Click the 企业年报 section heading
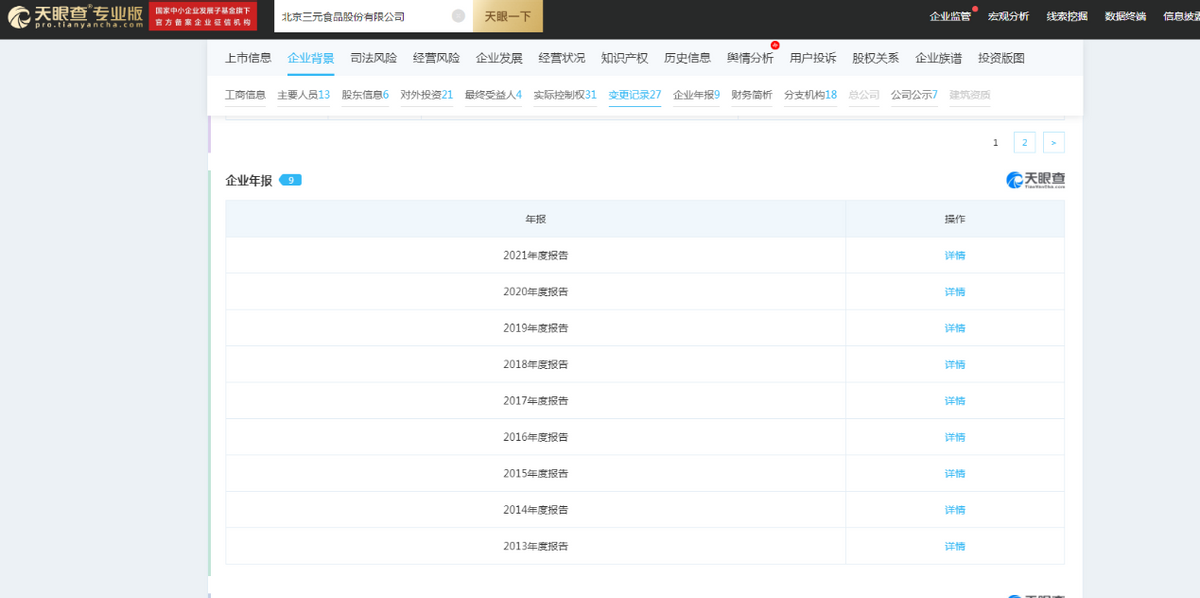 (x=249, y=180)
